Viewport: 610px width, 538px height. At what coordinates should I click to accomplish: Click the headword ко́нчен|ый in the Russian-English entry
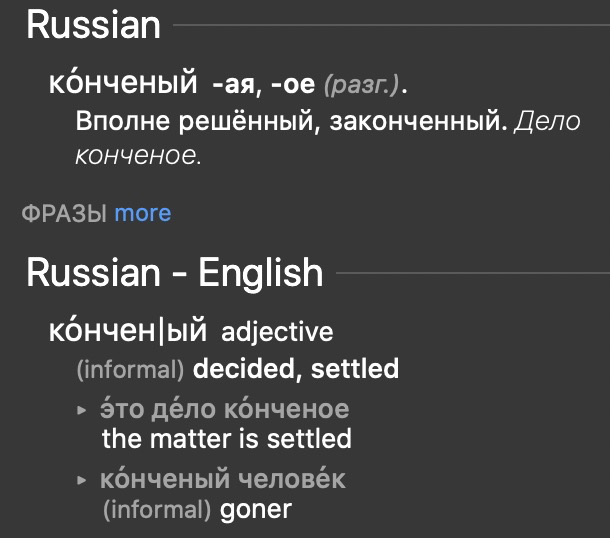coord(127,331)
